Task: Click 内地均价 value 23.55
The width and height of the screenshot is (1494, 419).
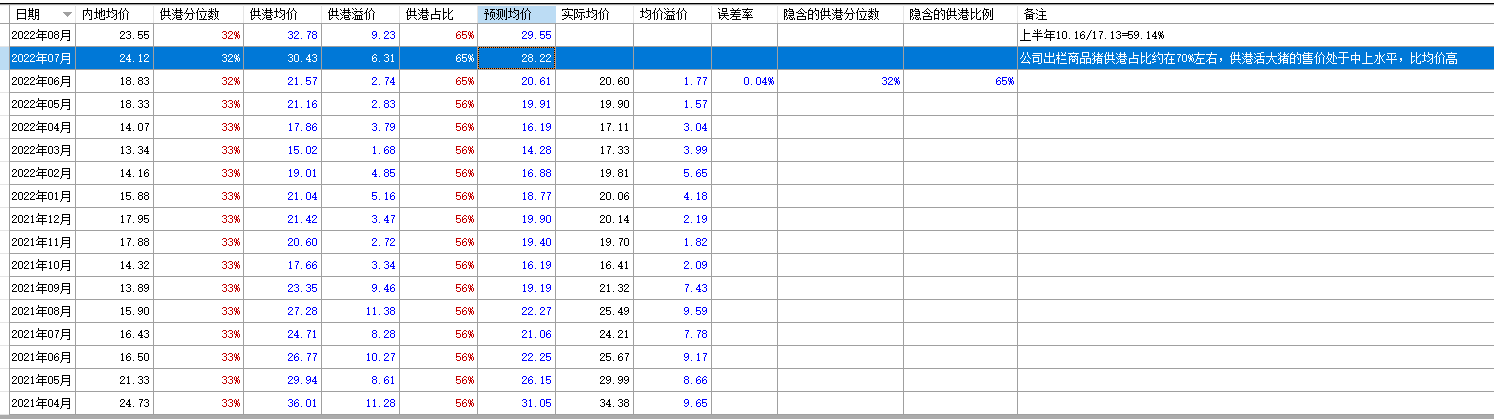Action: (x=115, y=35)
